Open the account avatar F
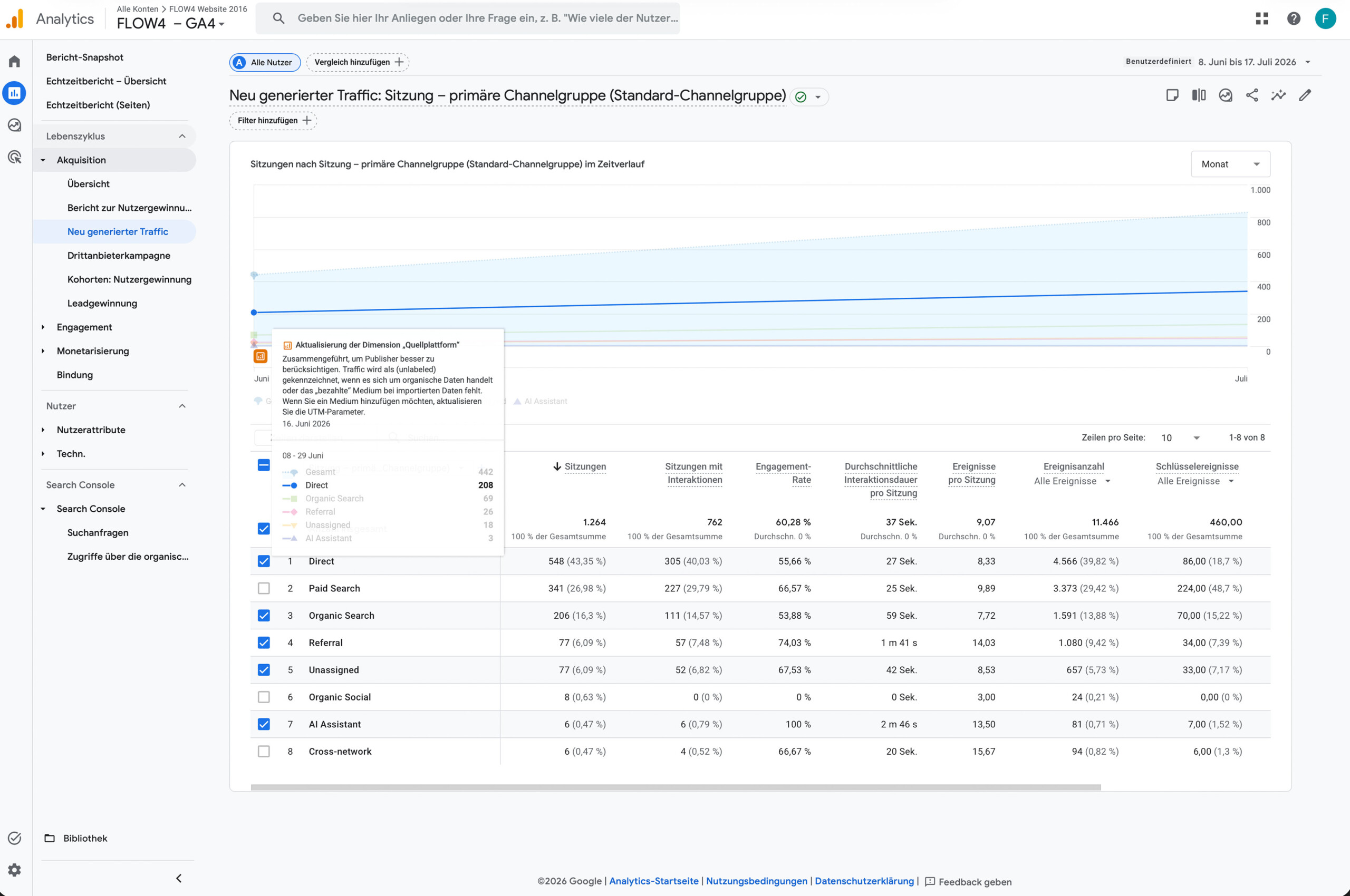Image resolution: width=1350 pixels, height=896 pixels. 1325,18
